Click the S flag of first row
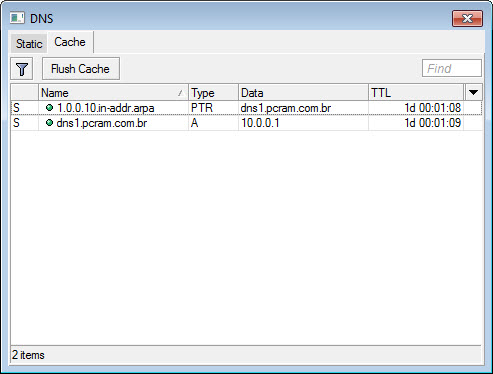 [16, 108]
